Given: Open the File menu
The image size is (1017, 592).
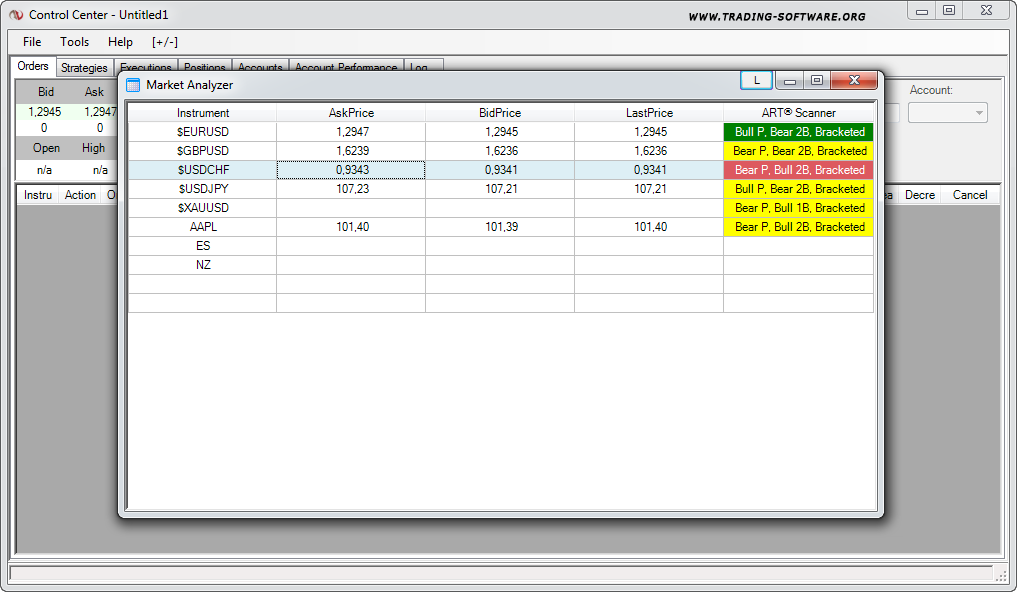Looking at the screenshot, I should [32, 42].
